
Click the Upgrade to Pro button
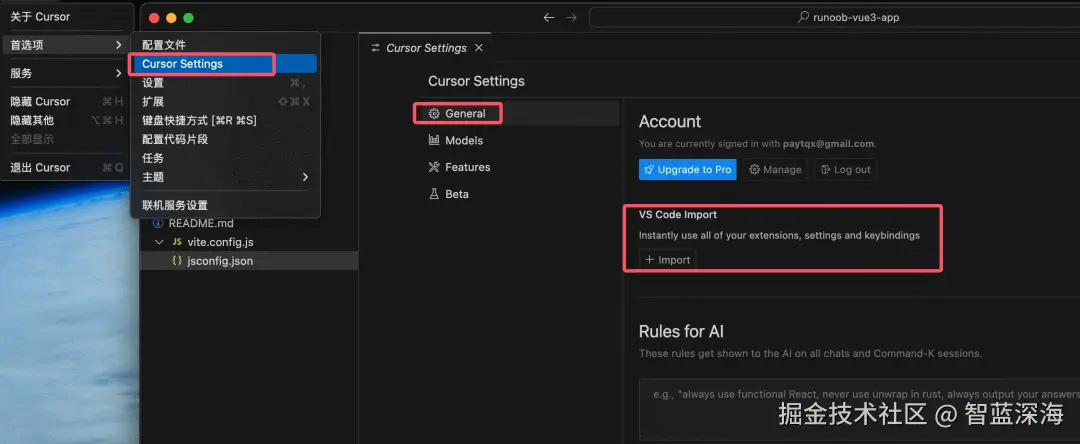tap(687, 169)
